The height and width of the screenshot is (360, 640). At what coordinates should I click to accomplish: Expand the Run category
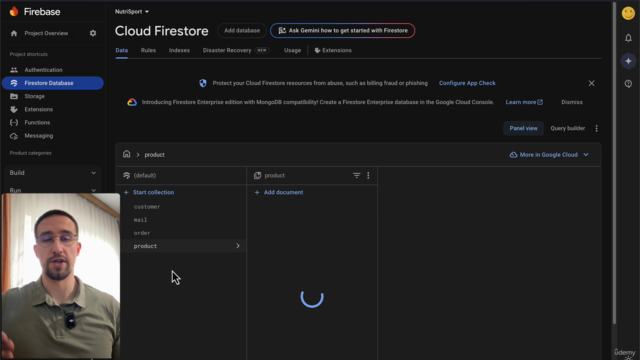[x=53, y=190]
